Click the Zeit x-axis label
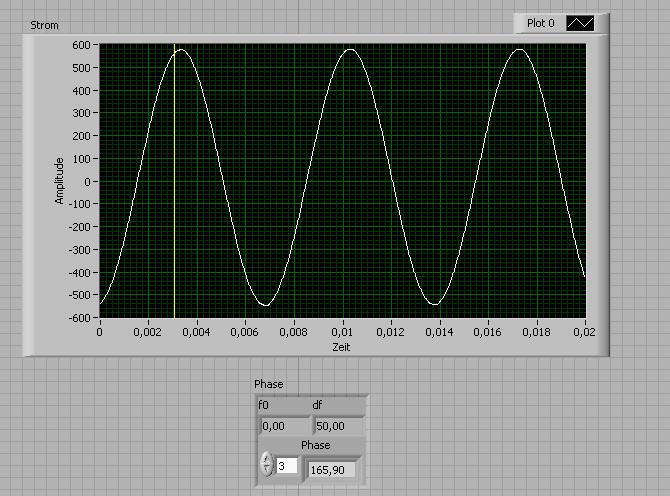Viewport: 670px width, 496px height. 343,347
